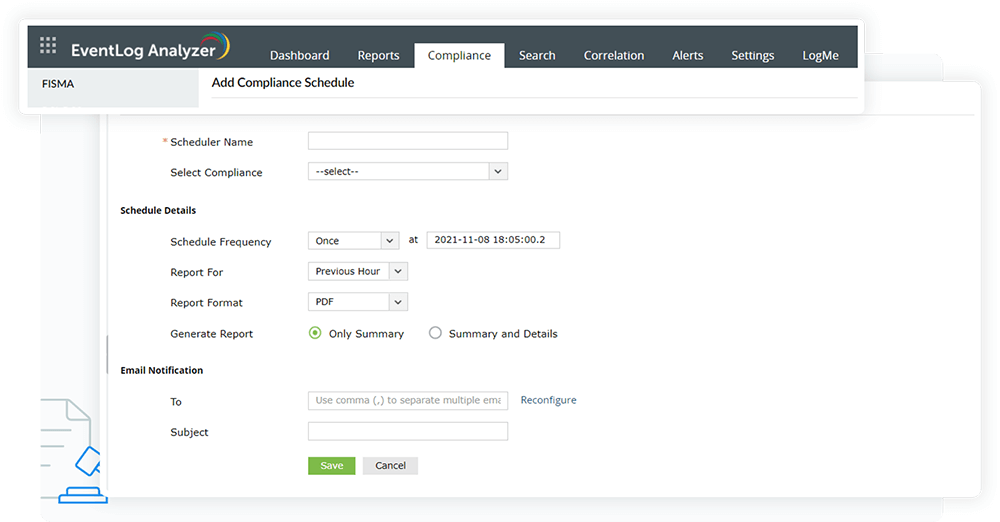1000x522 pixels.
Task: Open the Settings tab
Action: 752,56
